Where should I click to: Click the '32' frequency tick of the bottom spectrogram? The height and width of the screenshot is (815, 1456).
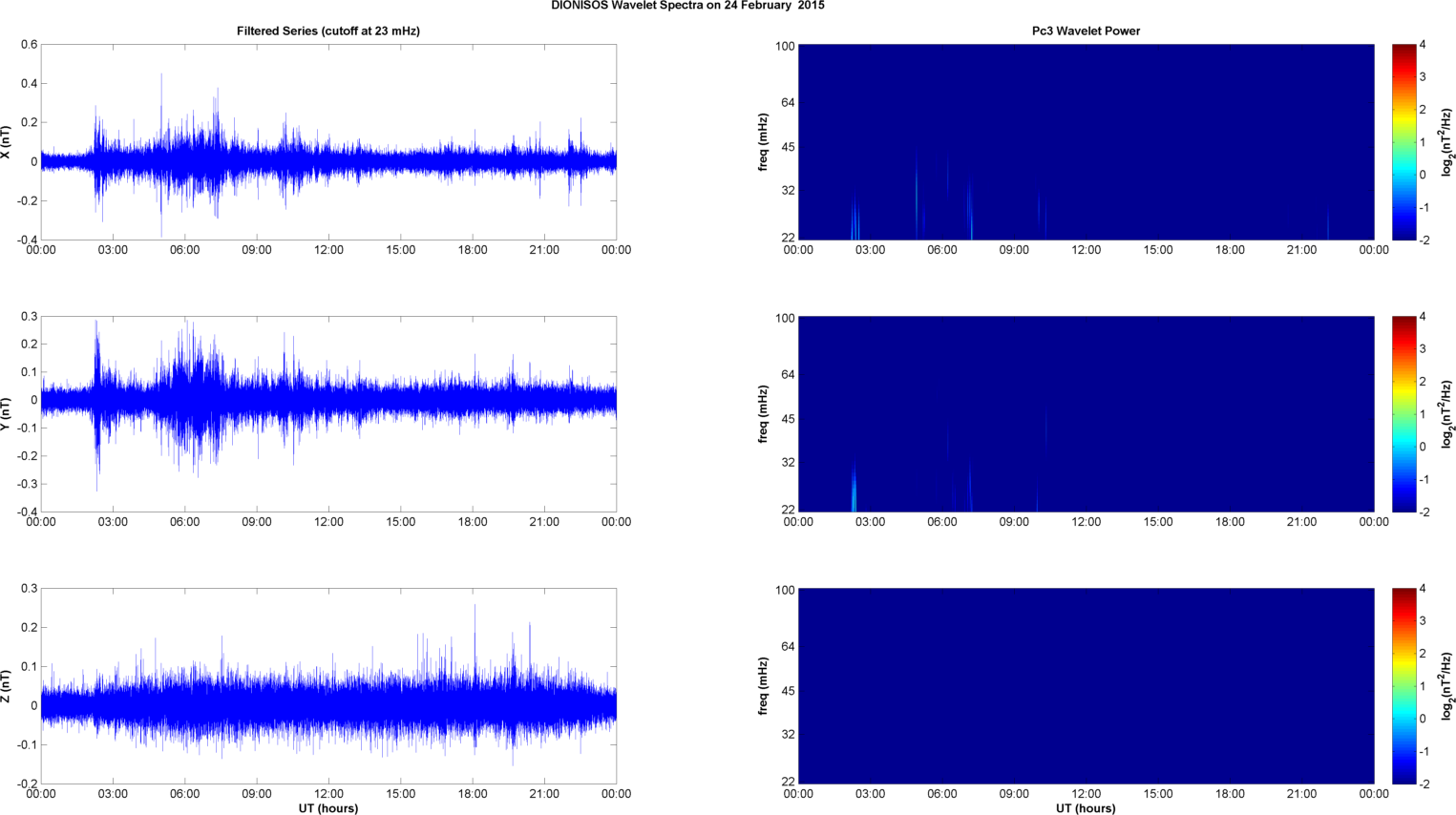788,735
